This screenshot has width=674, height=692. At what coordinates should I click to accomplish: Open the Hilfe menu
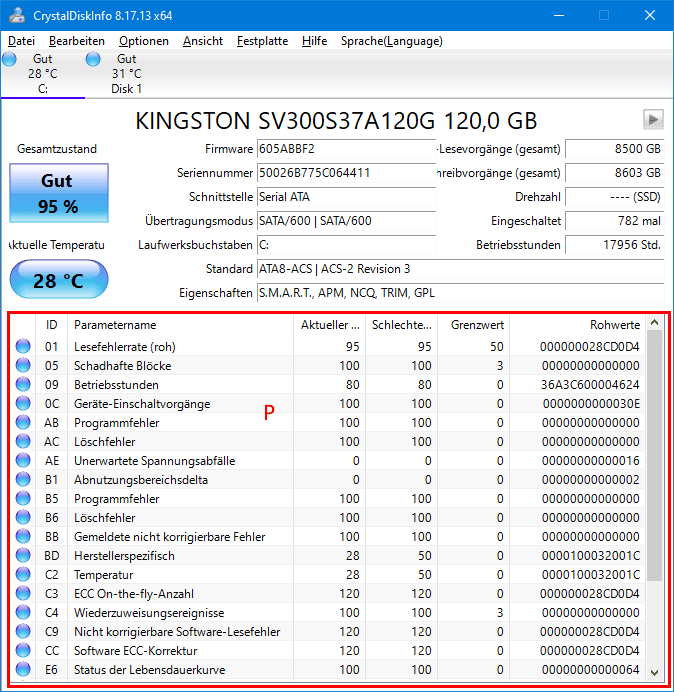click(x=314, y=41)
